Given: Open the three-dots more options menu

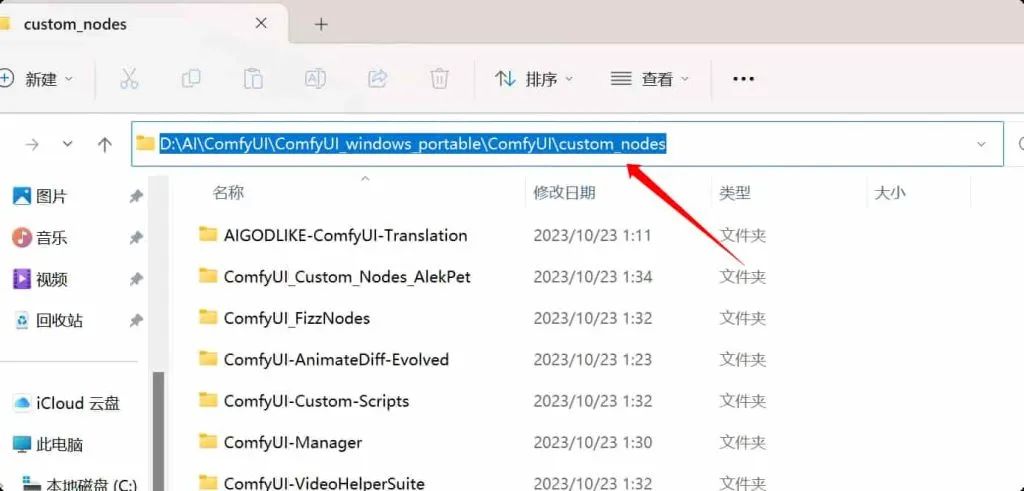Looking at the screenshot, I should click(743, 79).
